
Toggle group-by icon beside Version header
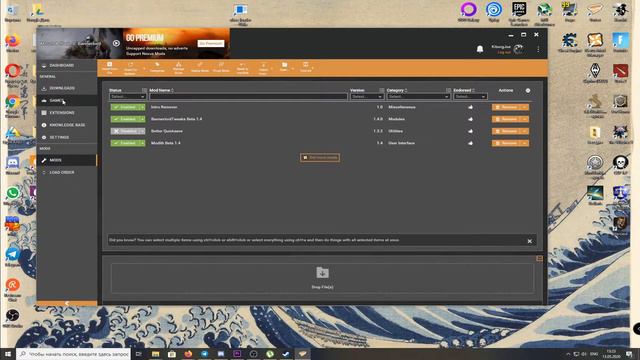(382, 90)
